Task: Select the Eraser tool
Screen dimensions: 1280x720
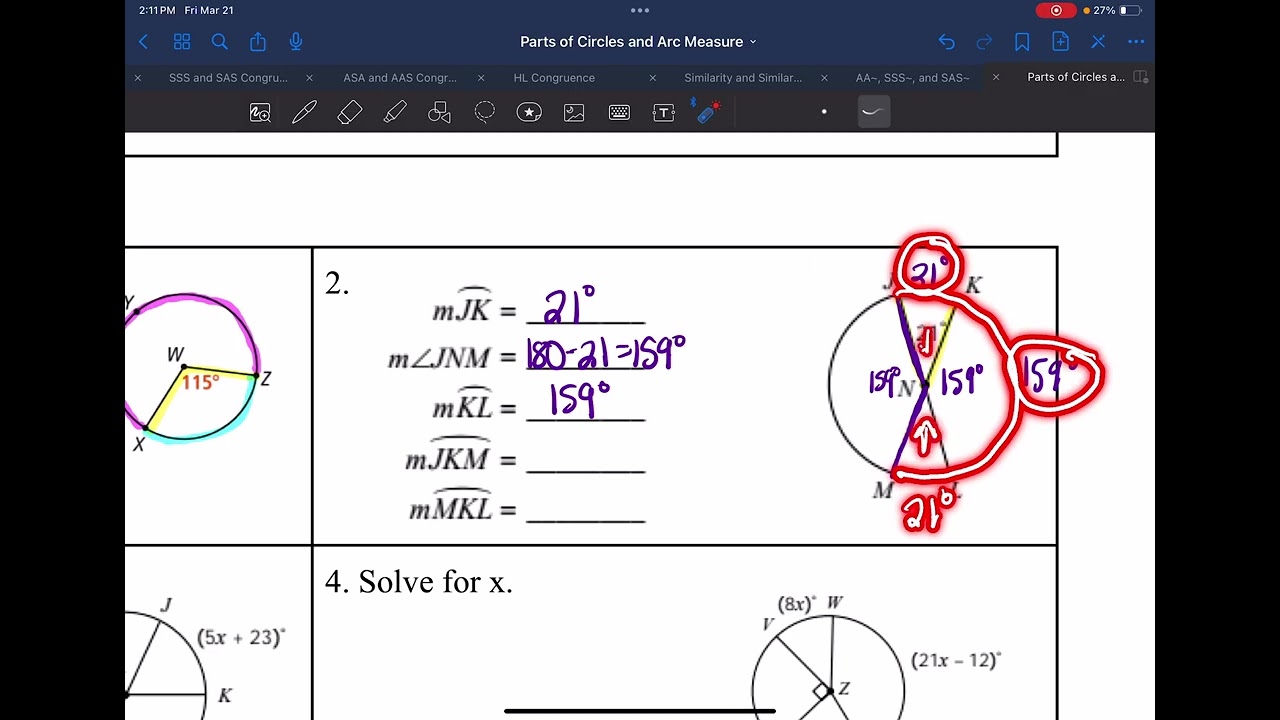Action: (350, 113)
